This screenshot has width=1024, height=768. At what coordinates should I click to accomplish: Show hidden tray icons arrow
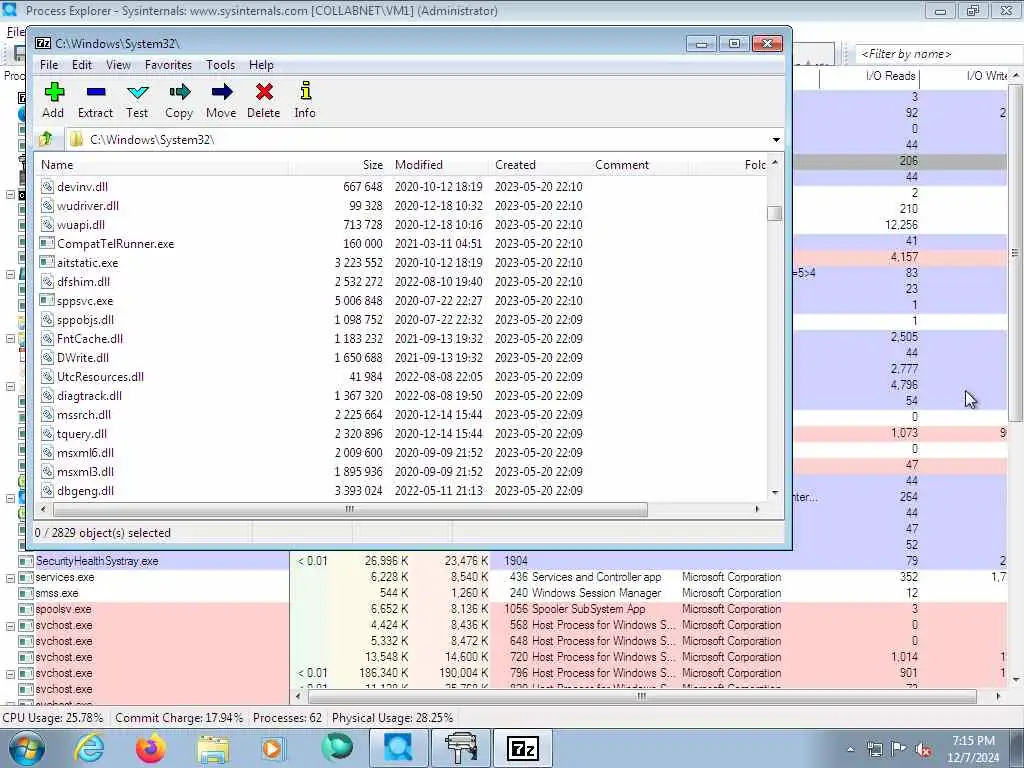click(850, 750)
